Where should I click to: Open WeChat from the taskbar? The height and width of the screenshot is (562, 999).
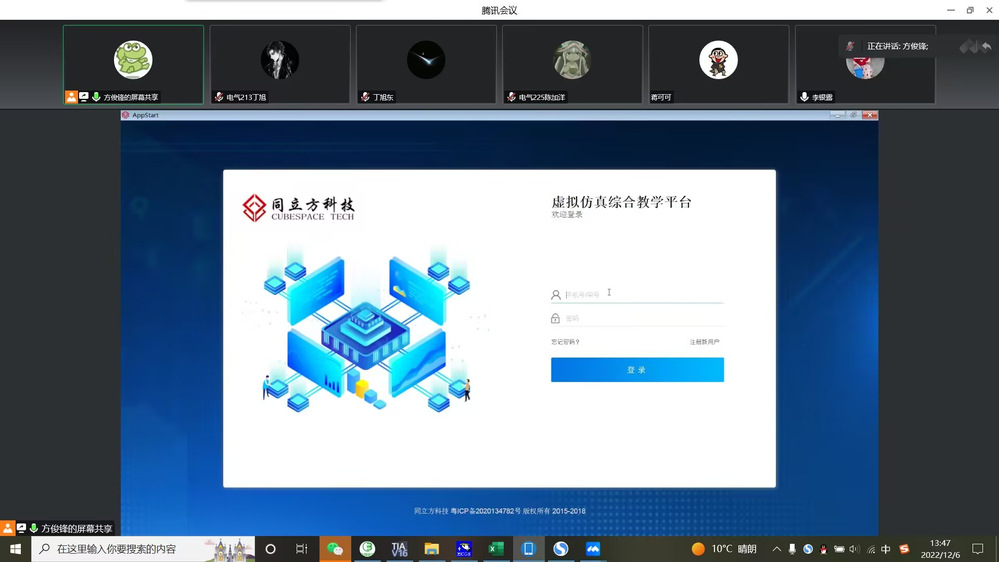click(335, 549)
